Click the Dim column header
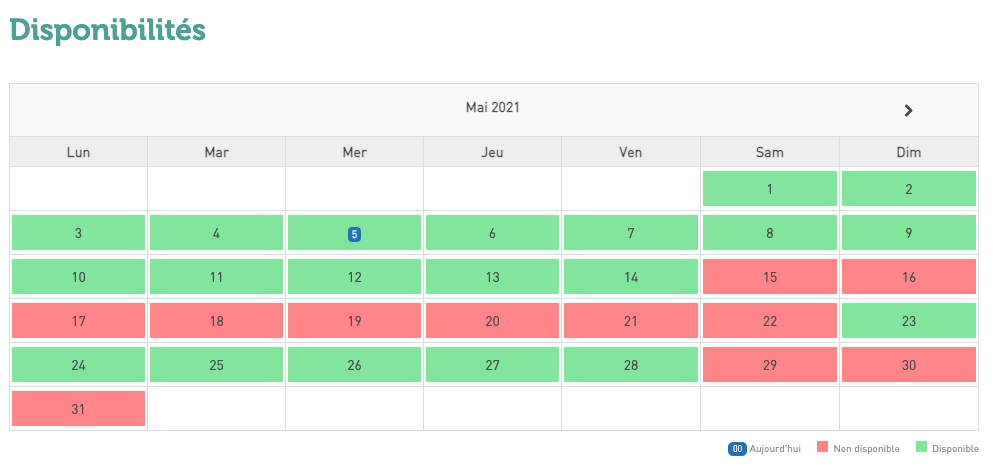Image resolution: width=998 pixels, height=466 pixels. coord(908,152)
